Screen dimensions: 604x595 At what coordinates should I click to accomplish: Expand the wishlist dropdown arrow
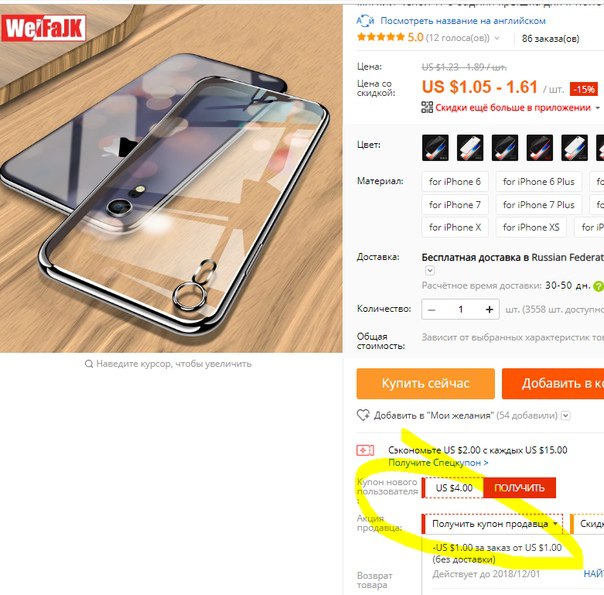point(565,416)
